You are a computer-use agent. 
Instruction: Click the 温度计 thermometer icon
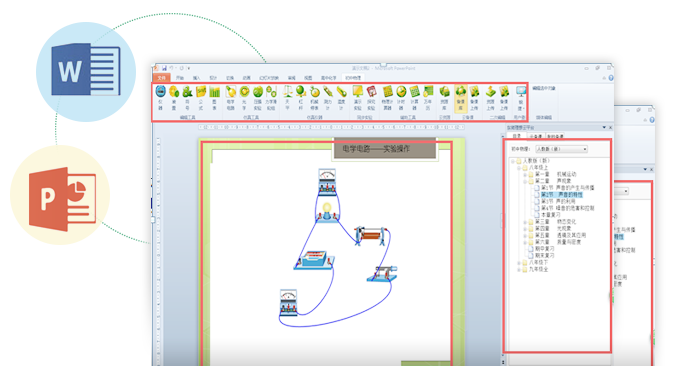point(341,98)
